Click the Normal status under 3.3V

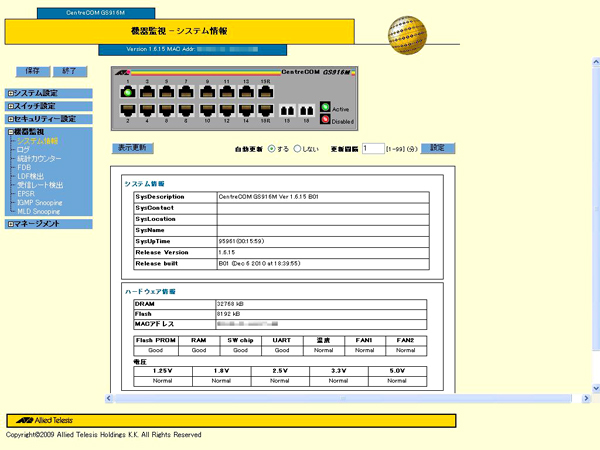(338, 381)
